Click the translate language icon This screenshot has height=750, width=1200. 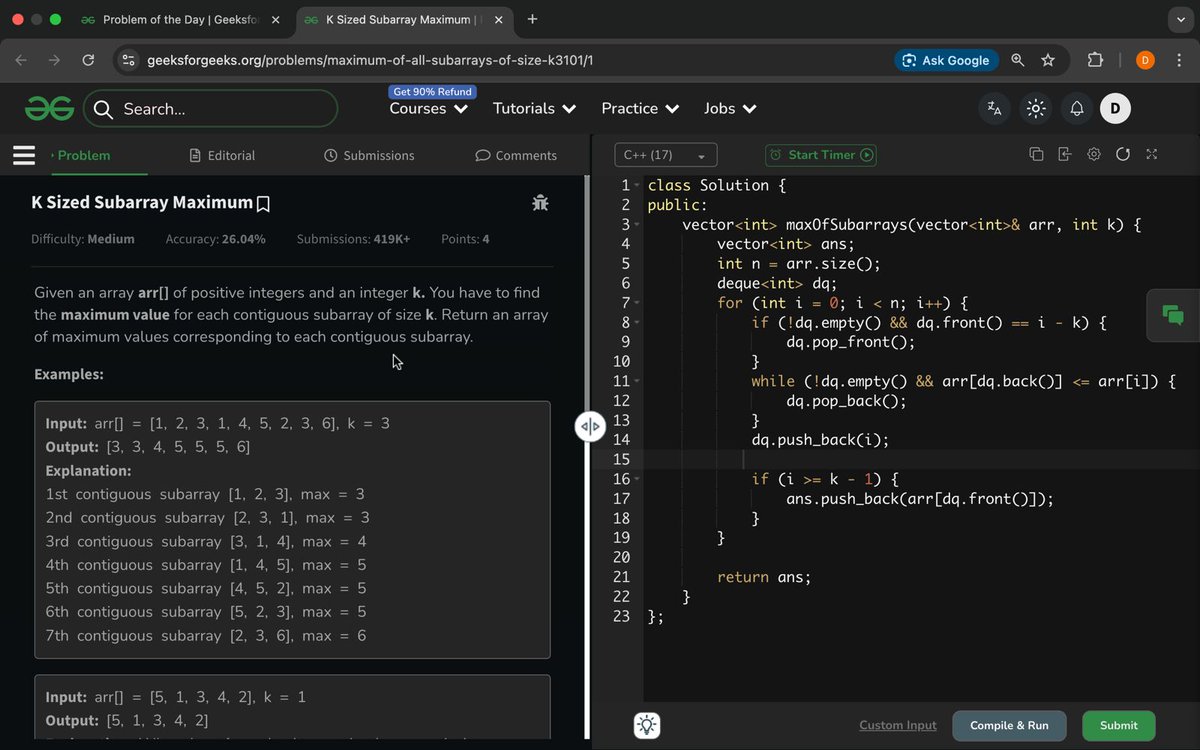tap(994, 109)
